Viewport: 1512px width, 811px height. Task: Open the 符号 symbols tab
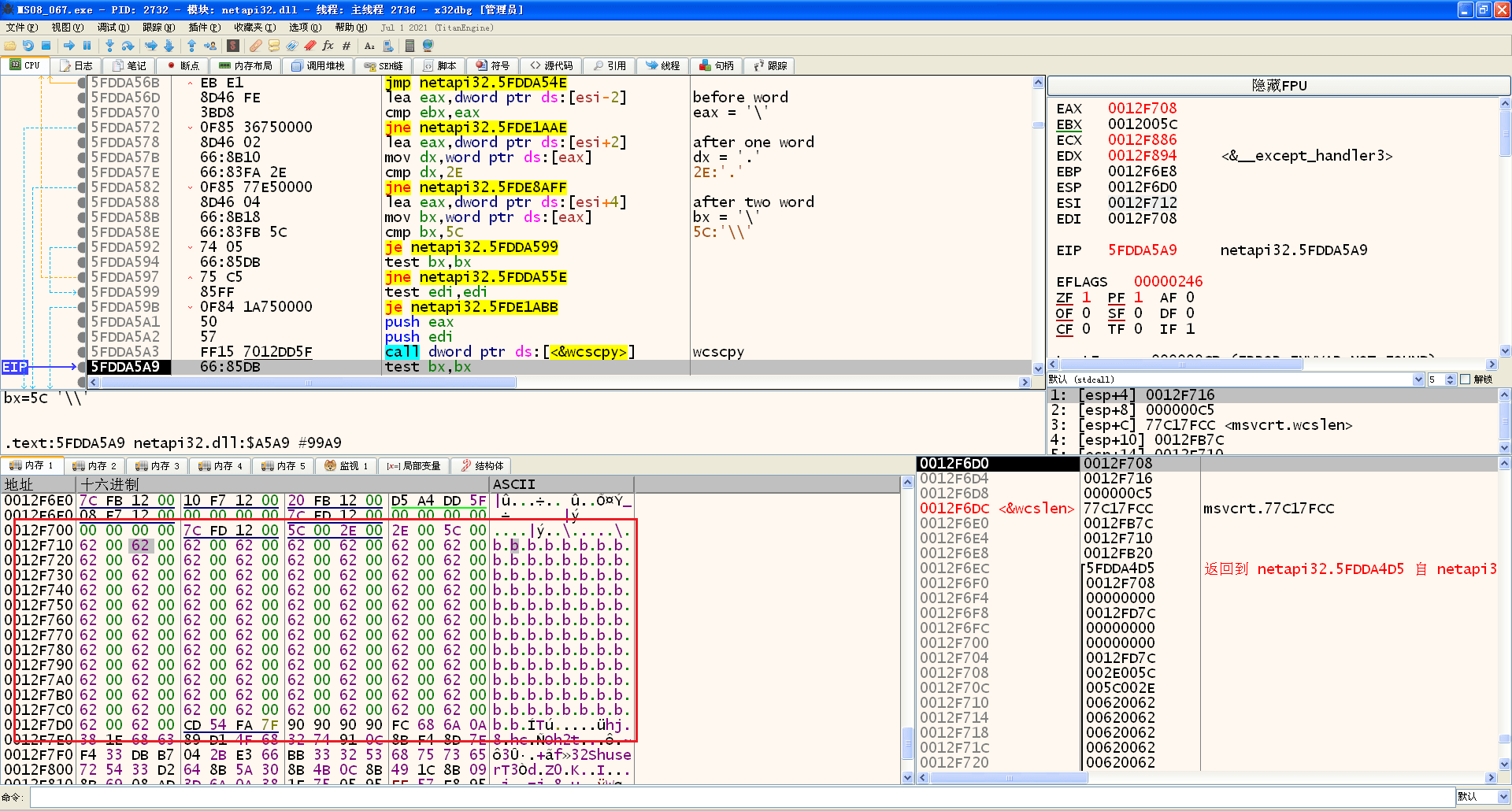click(493, 66)
